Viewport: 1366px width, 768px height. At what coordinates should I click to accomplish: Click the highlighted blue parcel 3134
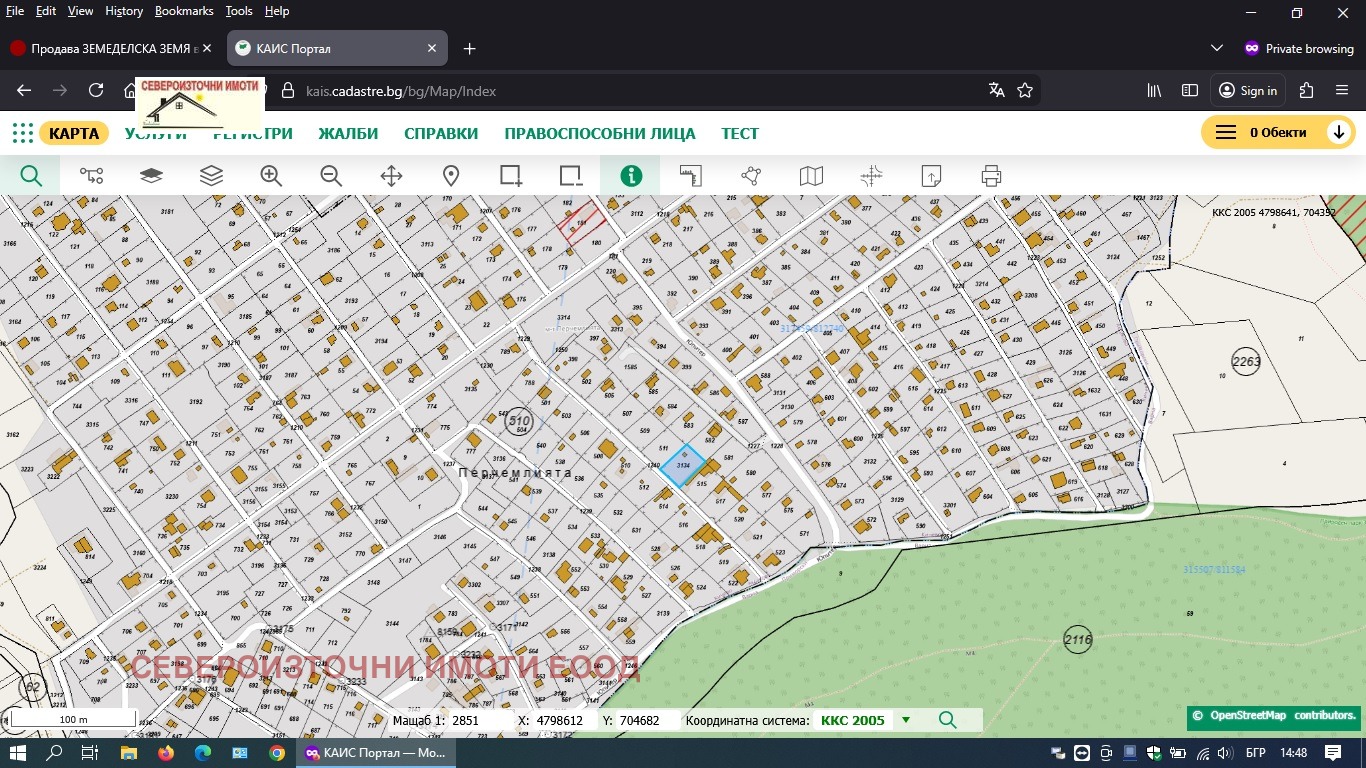[x=683, y=466]
